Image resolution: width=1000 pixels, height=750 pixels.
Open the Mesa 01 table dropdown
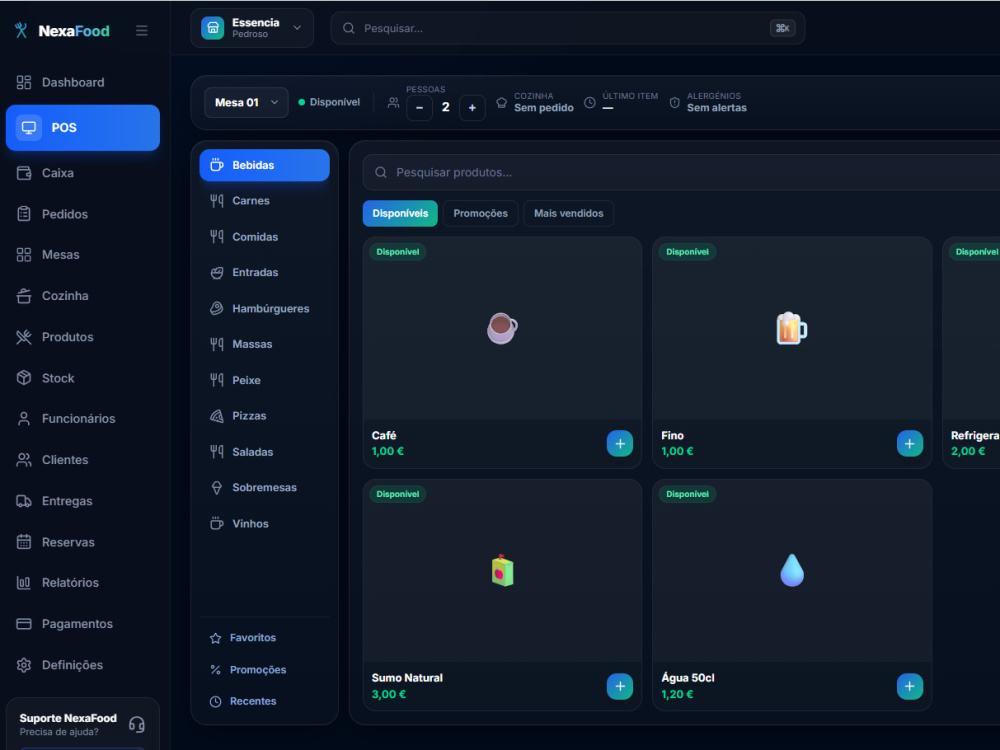point(246,103)
